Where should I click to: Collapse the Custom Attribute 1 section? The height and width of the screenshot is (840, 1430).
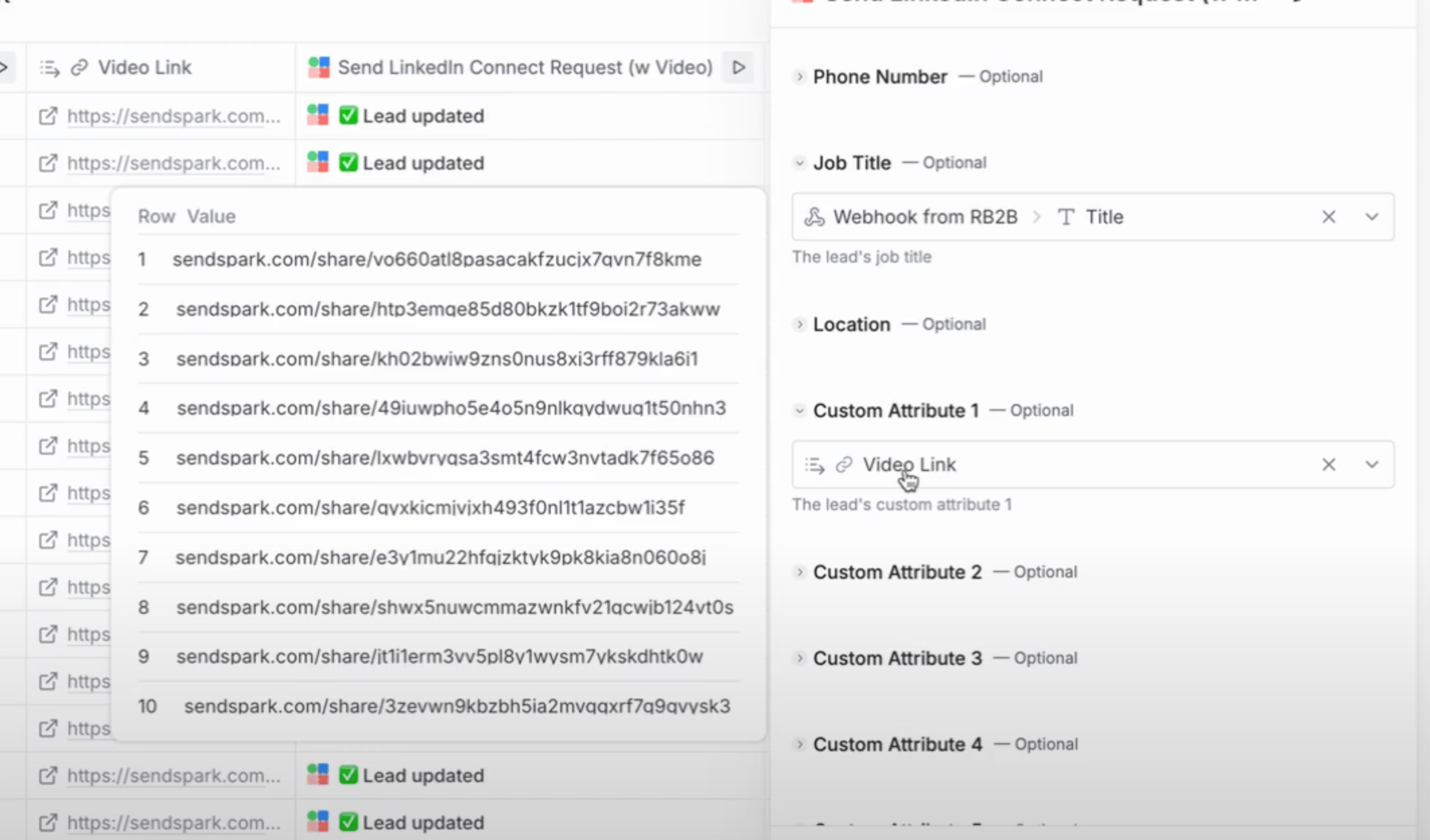pos(799,411)
